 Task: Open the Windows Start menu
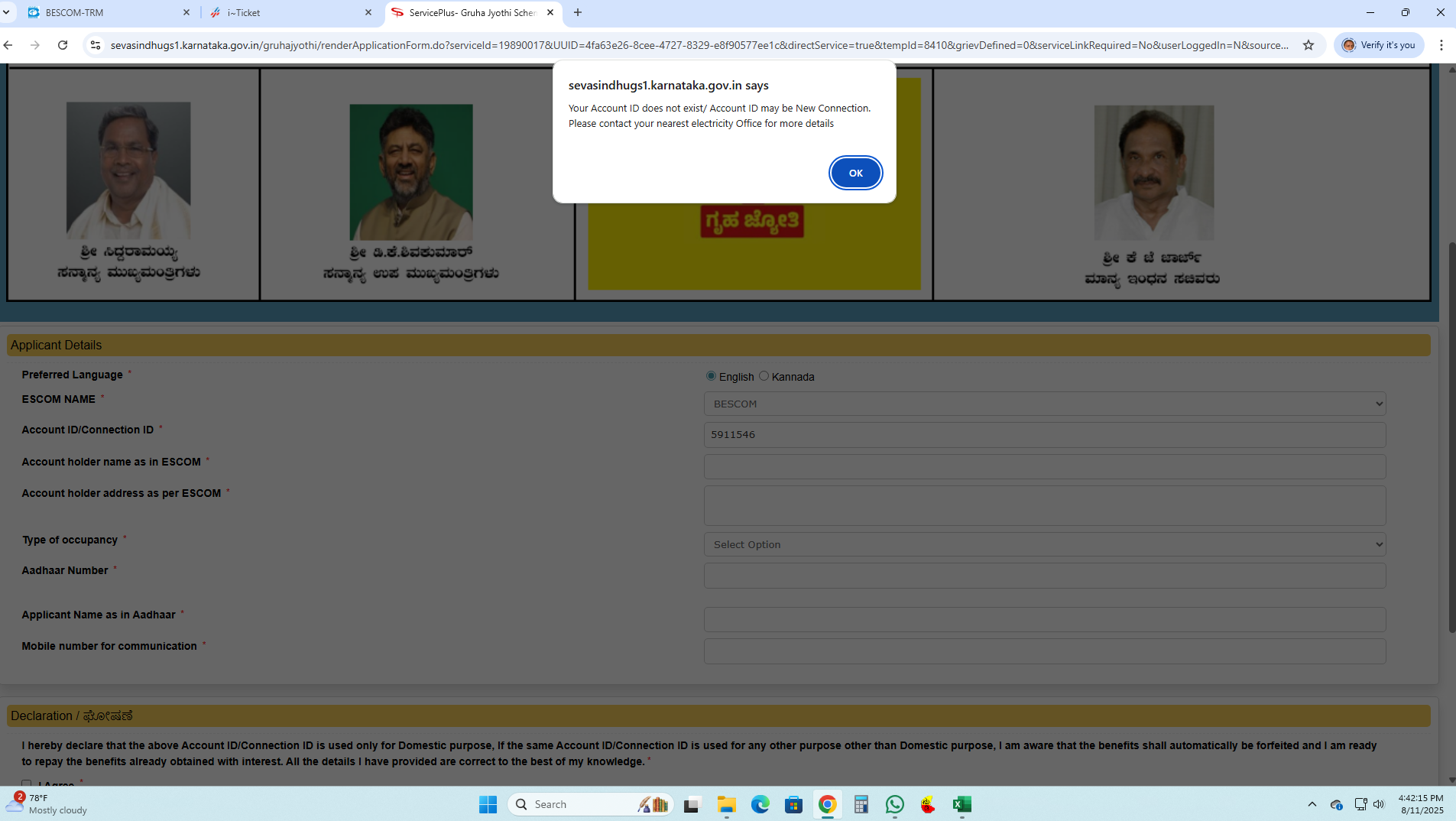click(488, 804)
